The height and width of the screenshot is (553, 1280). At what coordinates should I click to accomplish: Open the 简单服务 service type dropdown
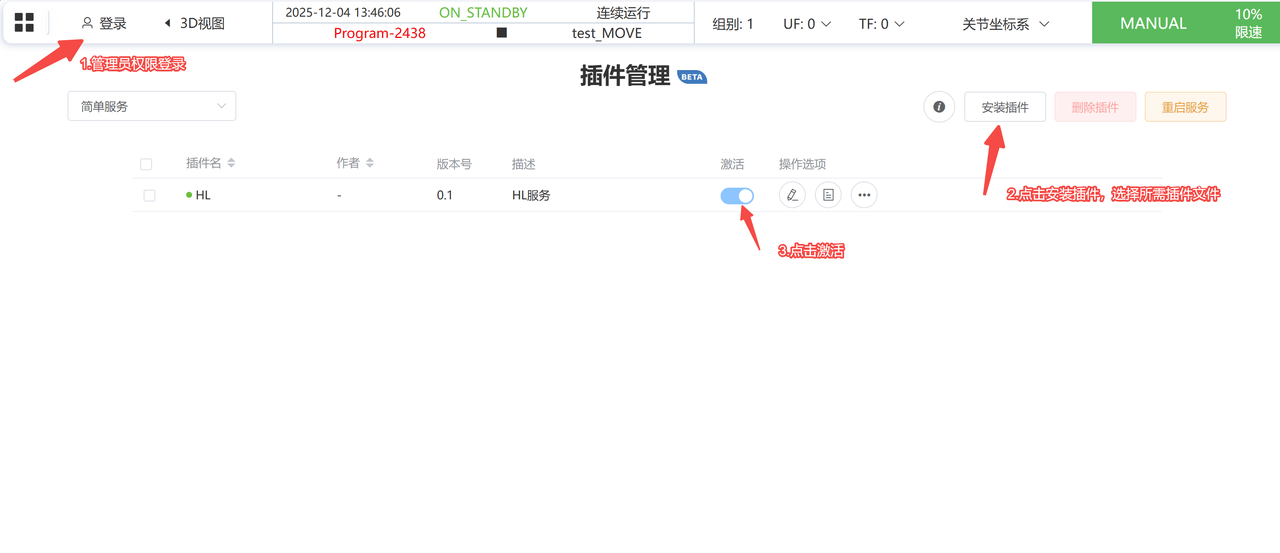point(152,106)
